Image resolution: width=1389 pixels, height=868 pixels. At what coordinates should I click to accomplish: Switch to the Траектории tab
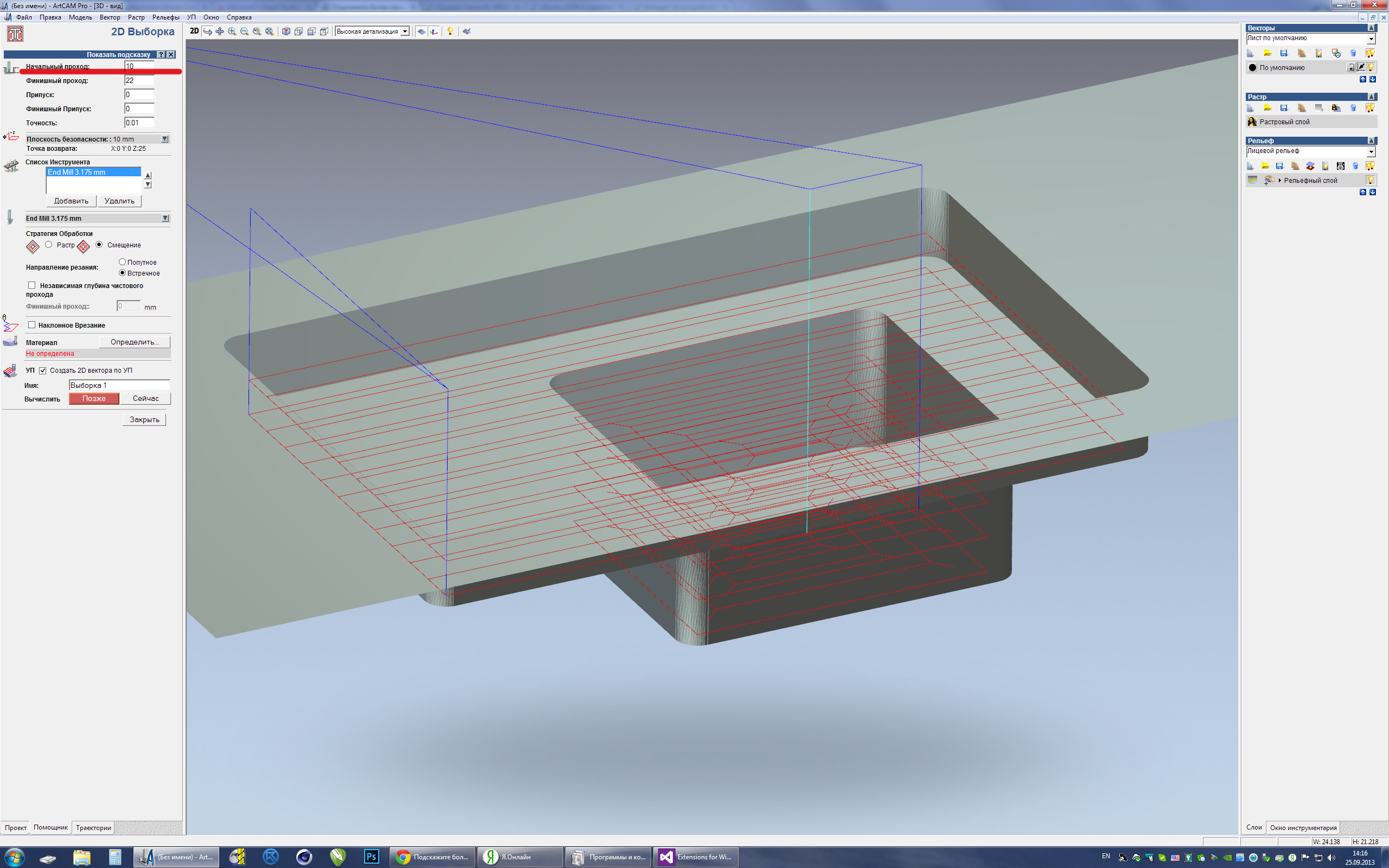coord(93,827)
